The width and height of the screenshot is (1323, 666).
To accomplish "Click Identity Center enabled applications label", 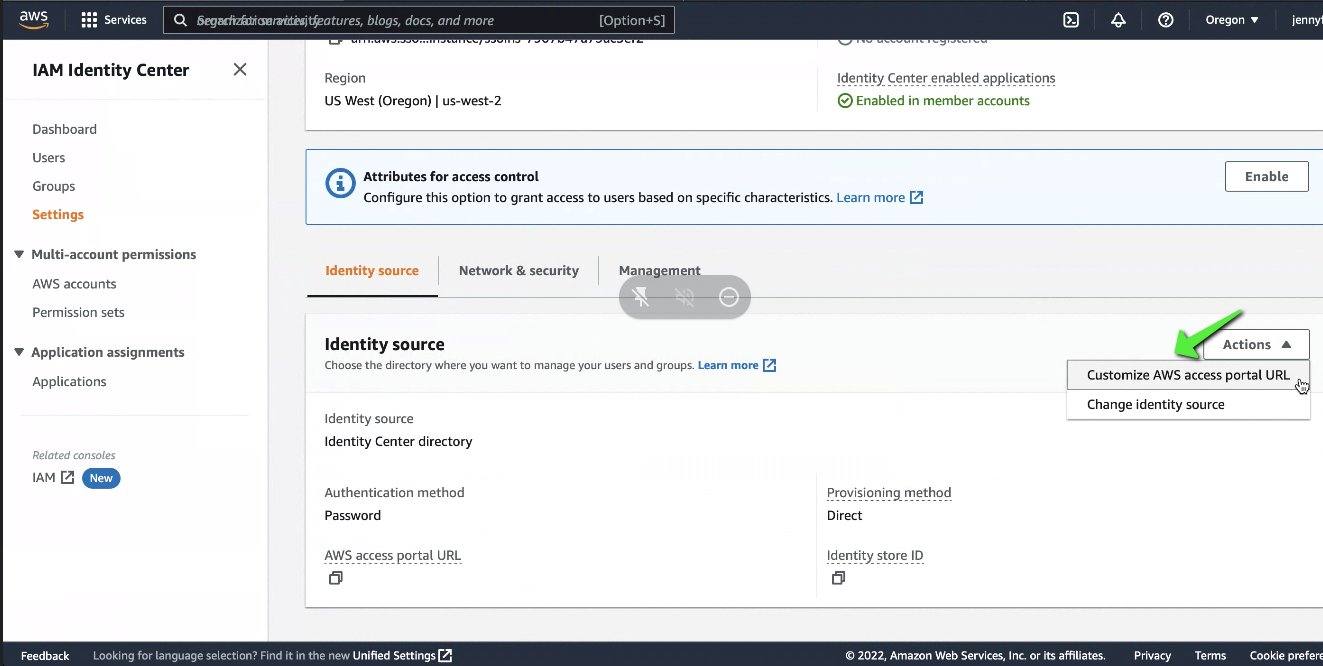I will [946, 78].
